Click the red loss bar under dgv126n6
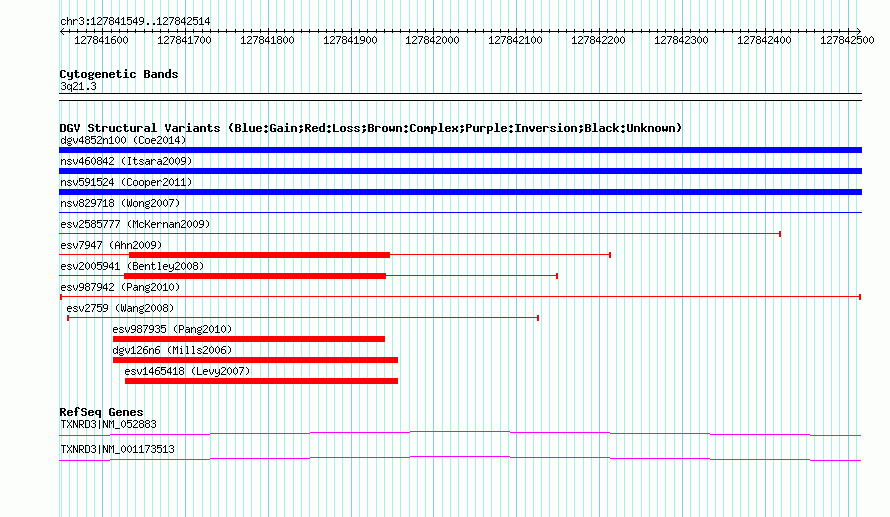Image resolution: width=890 pixels, height=517 pixels. (255, 360)
